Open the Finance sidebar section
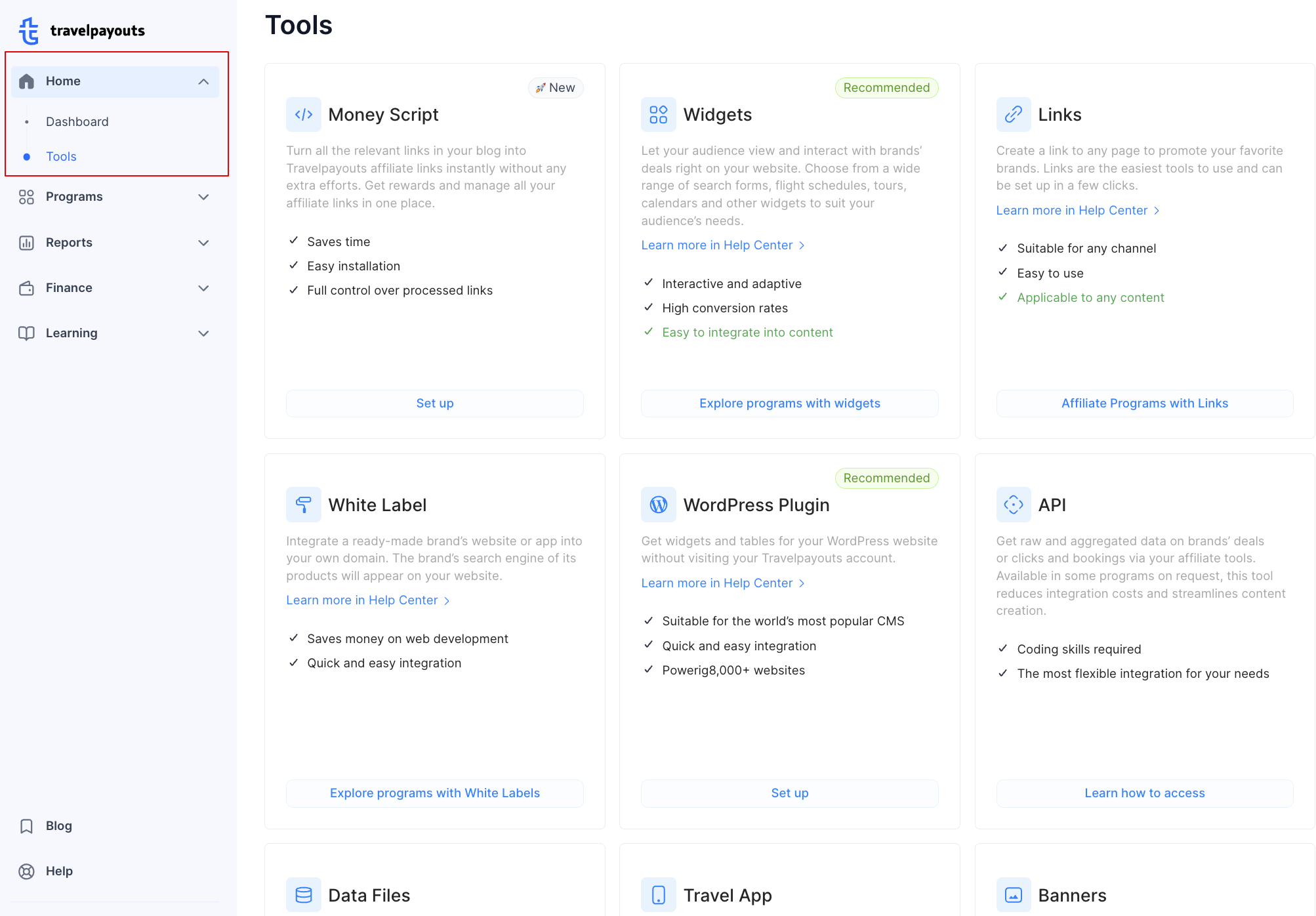The width and height of the screenshot is (1316, 916). [115, 288]
